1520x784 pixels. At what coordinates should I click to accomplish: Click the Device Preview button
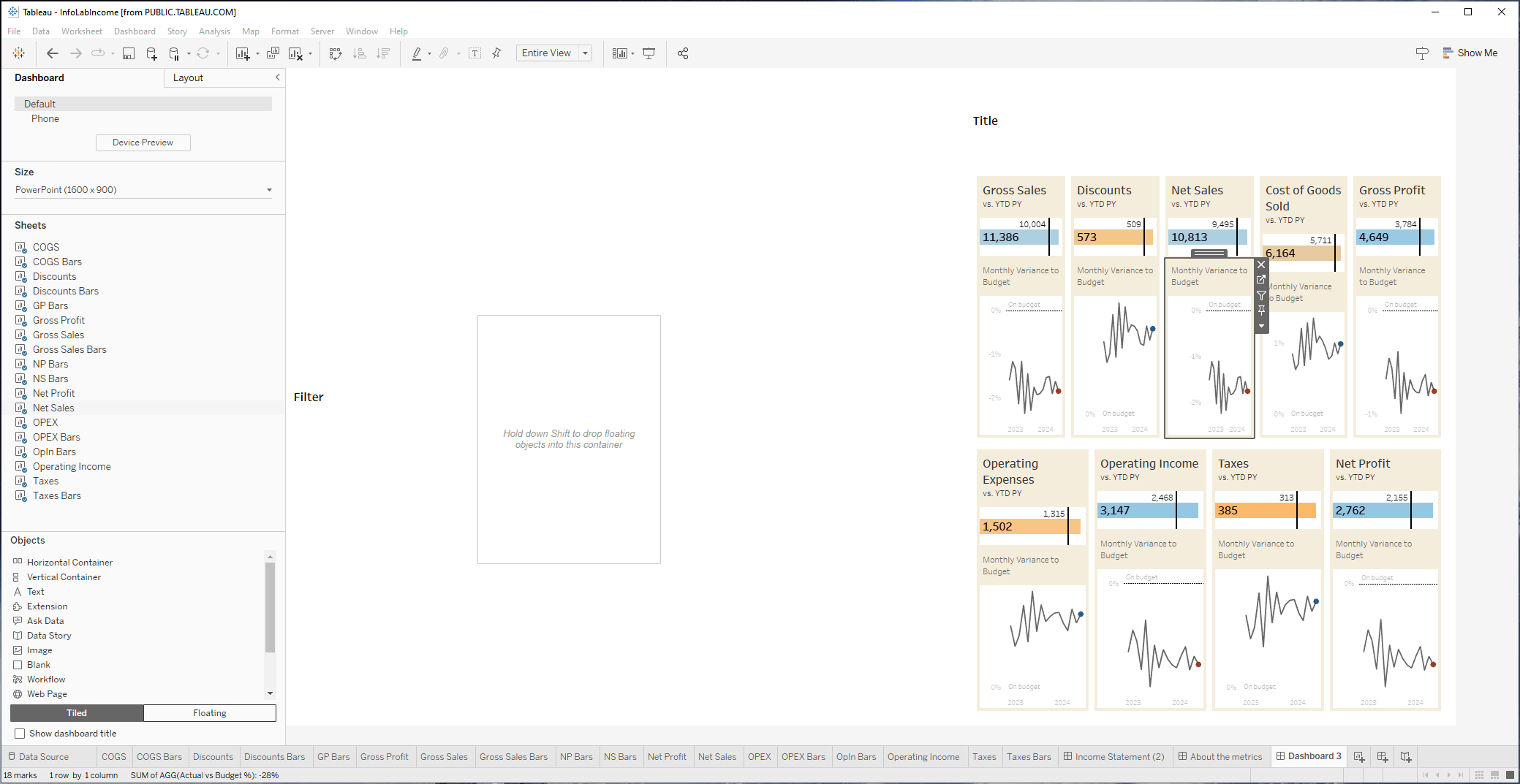pos(143,142)
